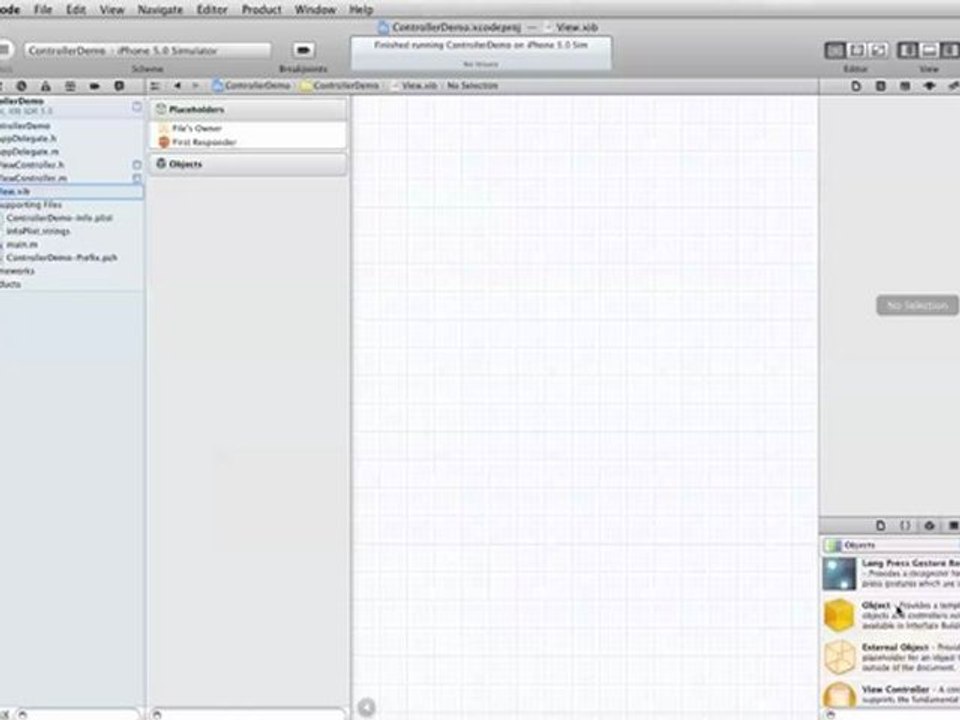960x720 pixels.
Task: Select the ControllerDemo project root in navigator
Action: tap(72, 105)
